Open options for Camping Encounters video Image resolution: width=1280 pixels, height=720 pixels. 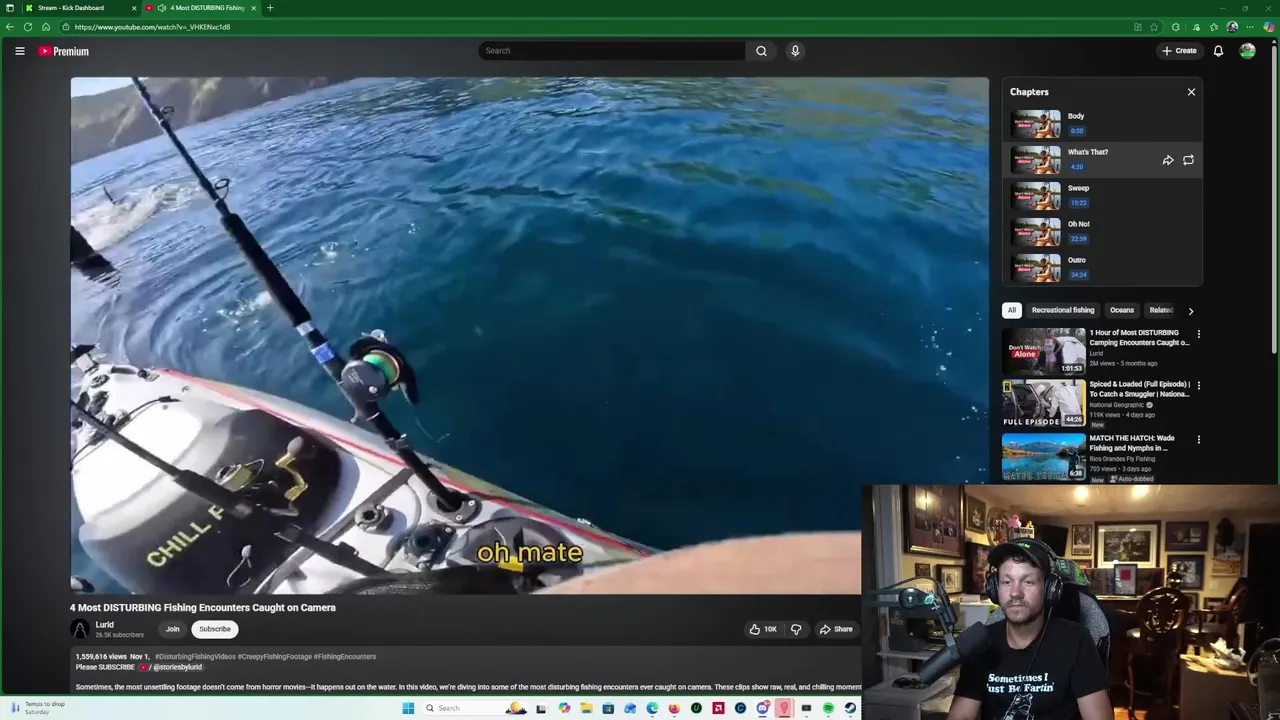coord(1198,334)
